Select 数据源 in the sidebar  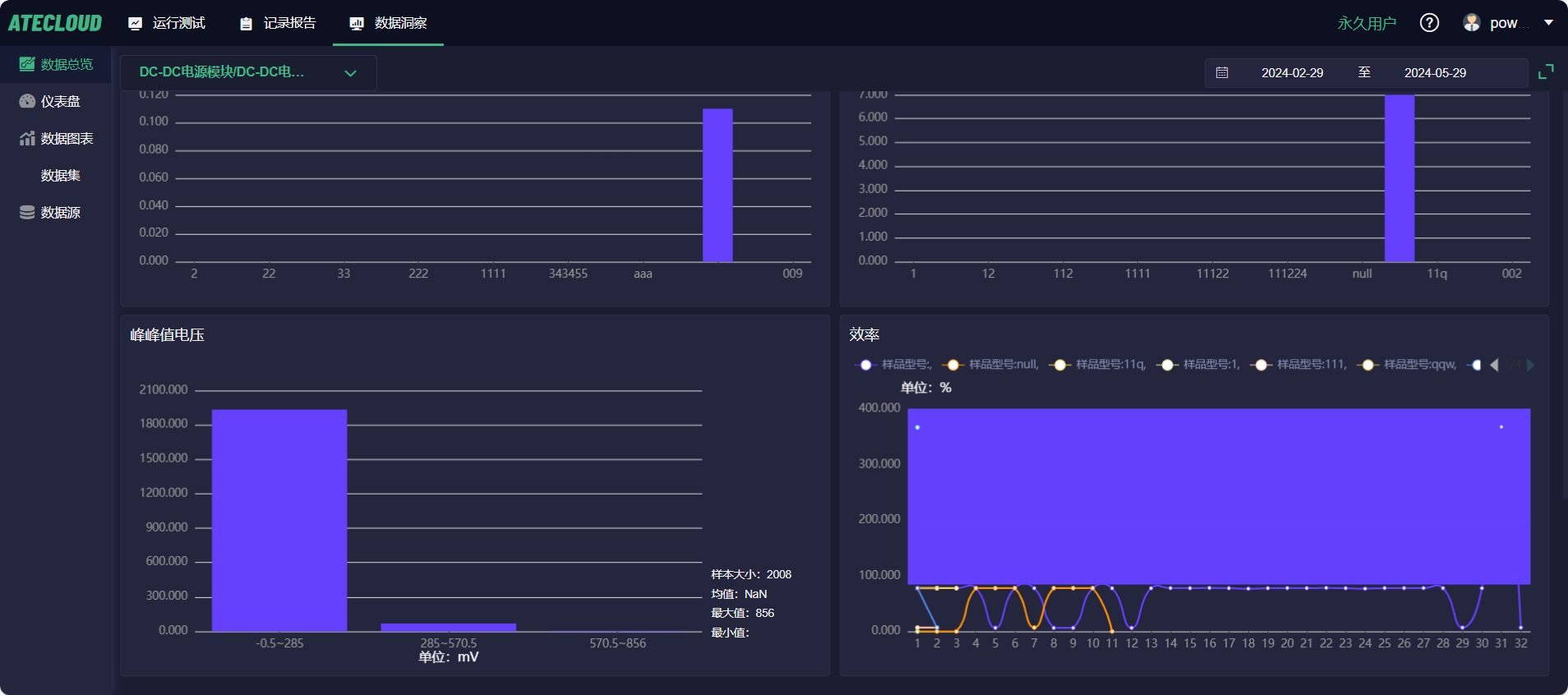click(55, 212)
